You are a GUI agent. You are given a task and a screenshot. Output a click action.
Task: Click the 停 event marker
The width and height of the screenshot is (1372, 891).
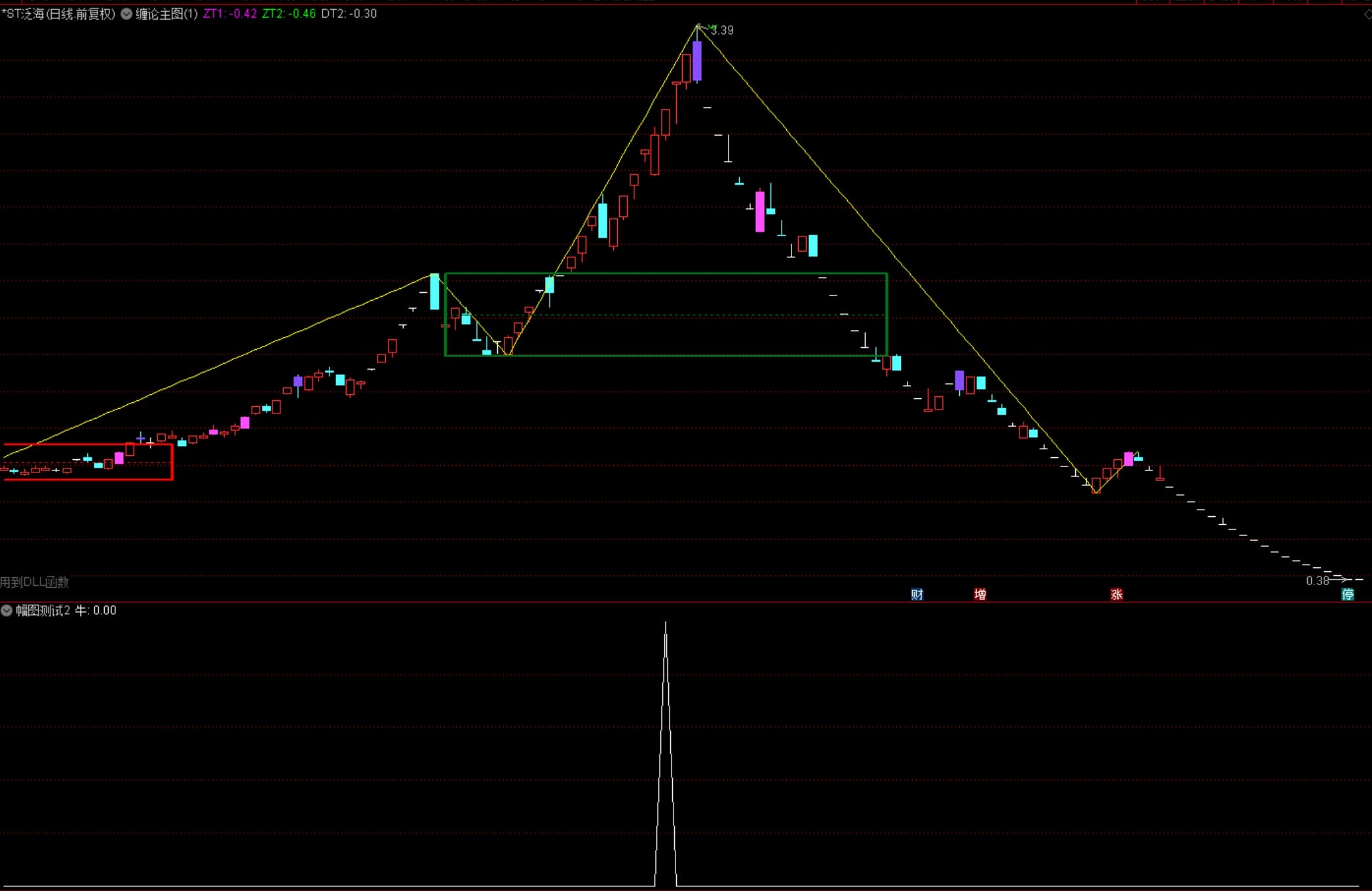1348,594
